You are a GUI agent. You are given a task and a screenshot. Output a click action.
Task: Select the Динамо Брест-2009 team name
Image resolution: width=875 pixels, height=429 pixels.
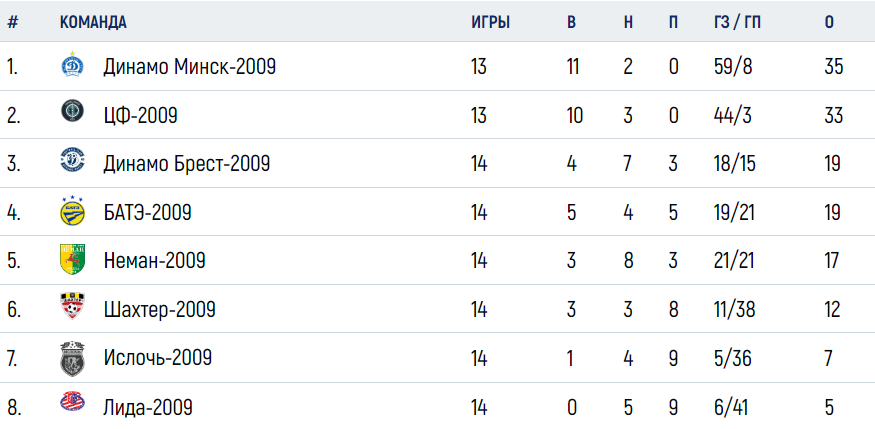[186, 164]
